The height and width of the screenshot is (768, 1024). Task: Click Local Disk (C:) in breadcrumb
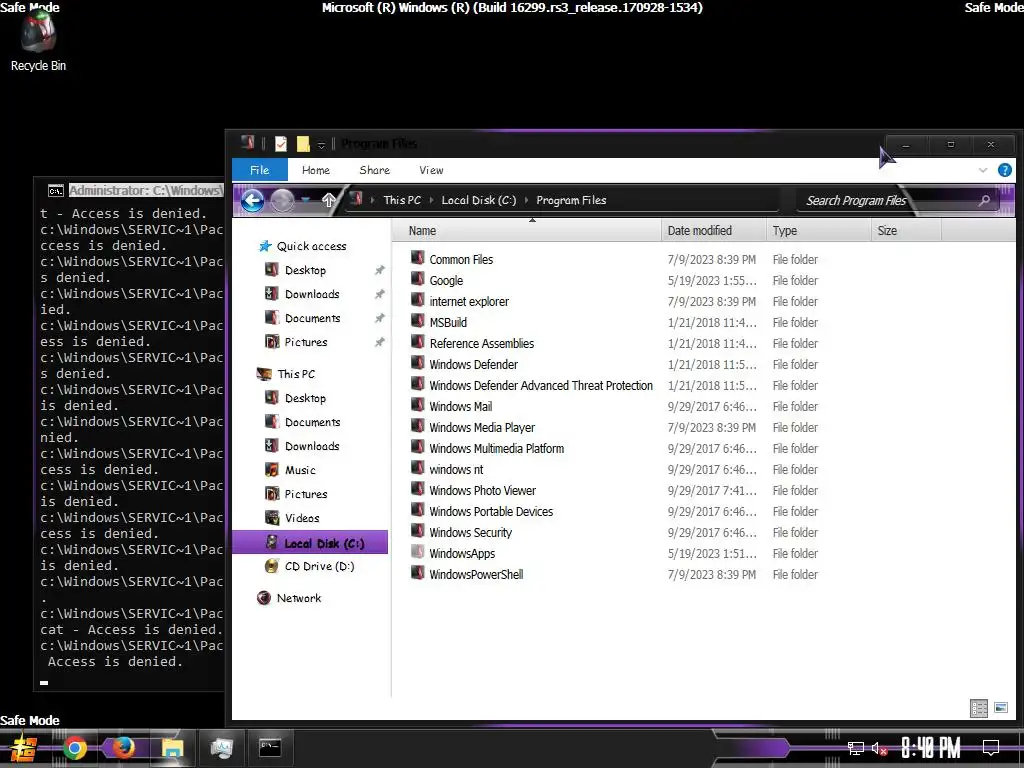[x=479, y=200]
